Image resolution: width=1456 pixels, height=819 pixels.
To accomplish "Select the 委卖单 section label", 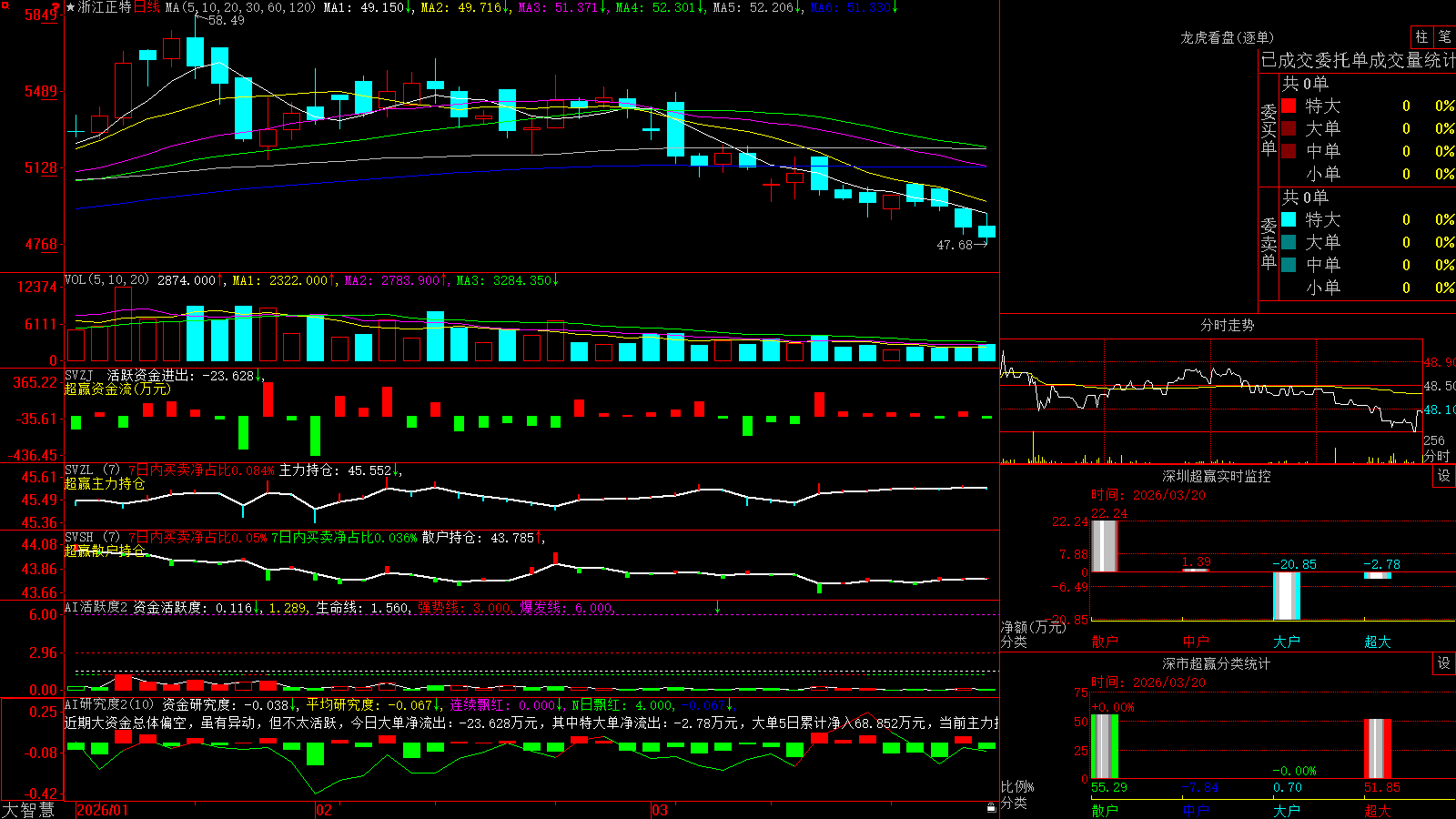I will click(1269, 243).
